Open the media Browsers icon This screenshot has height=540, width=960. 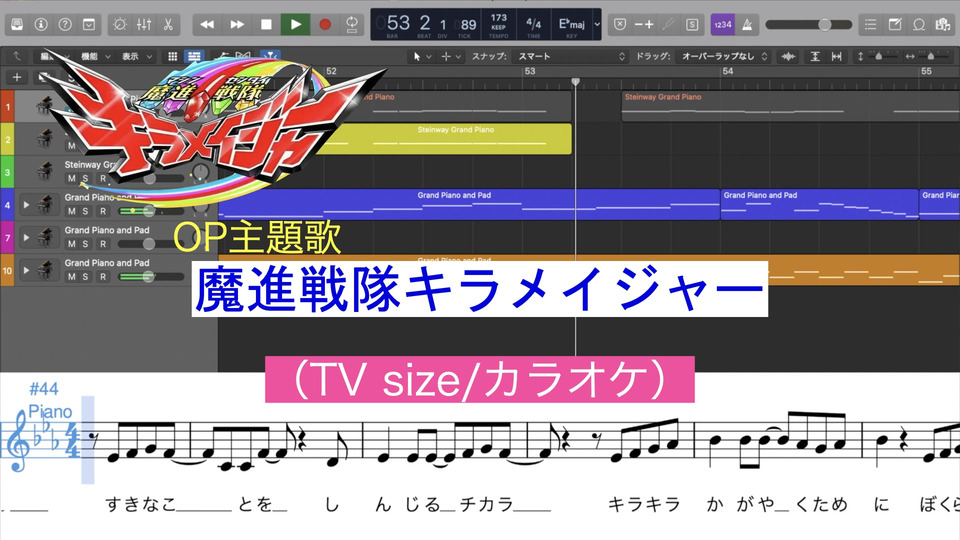tap(943, 24)
